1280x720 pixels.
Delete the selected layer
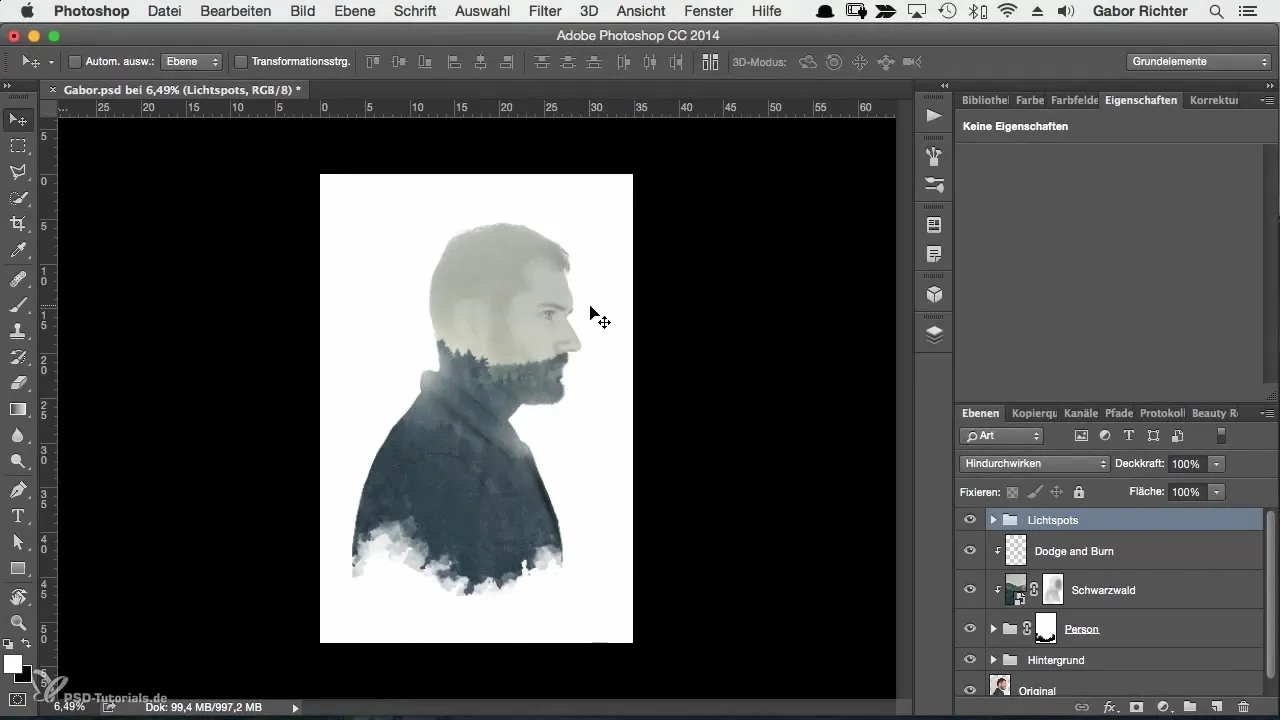[1243, 707]
